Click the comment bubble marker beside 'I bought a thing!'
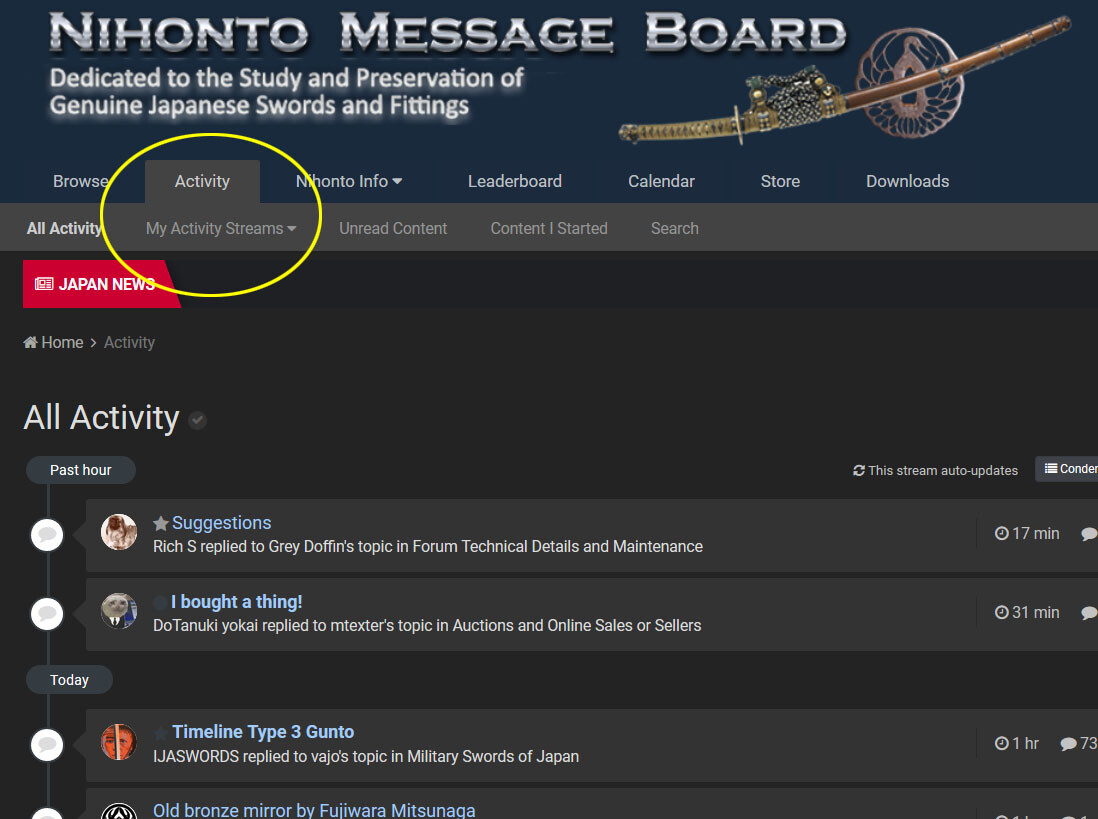Viewport: 1098px width, 819px height. (x=47, y=614)
